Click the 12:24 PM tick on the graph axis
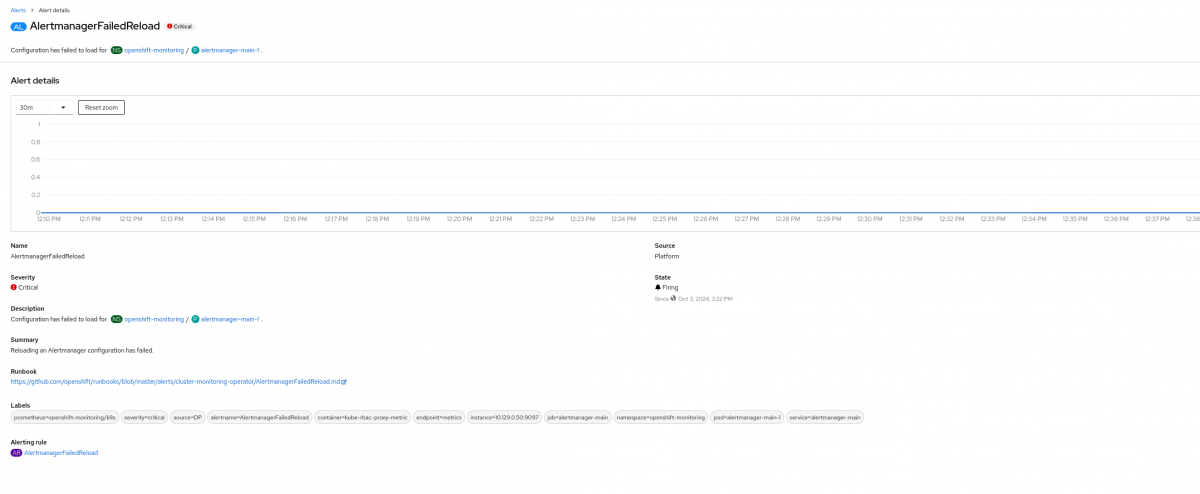Viewport: 1200px width, 494px height. (x=624, y=219)
